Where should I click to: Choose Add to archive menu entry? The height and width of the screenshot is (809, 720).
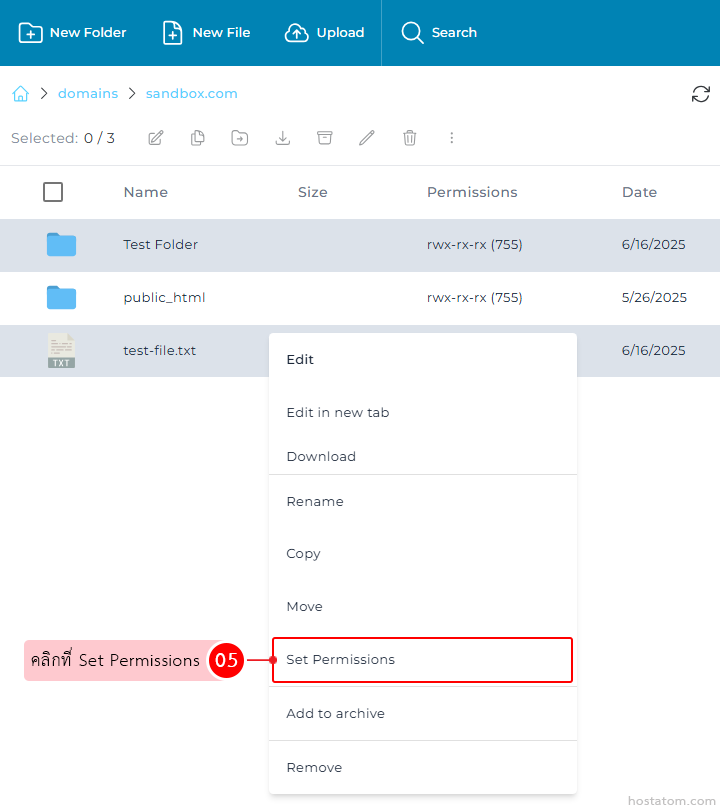[335, 714]
